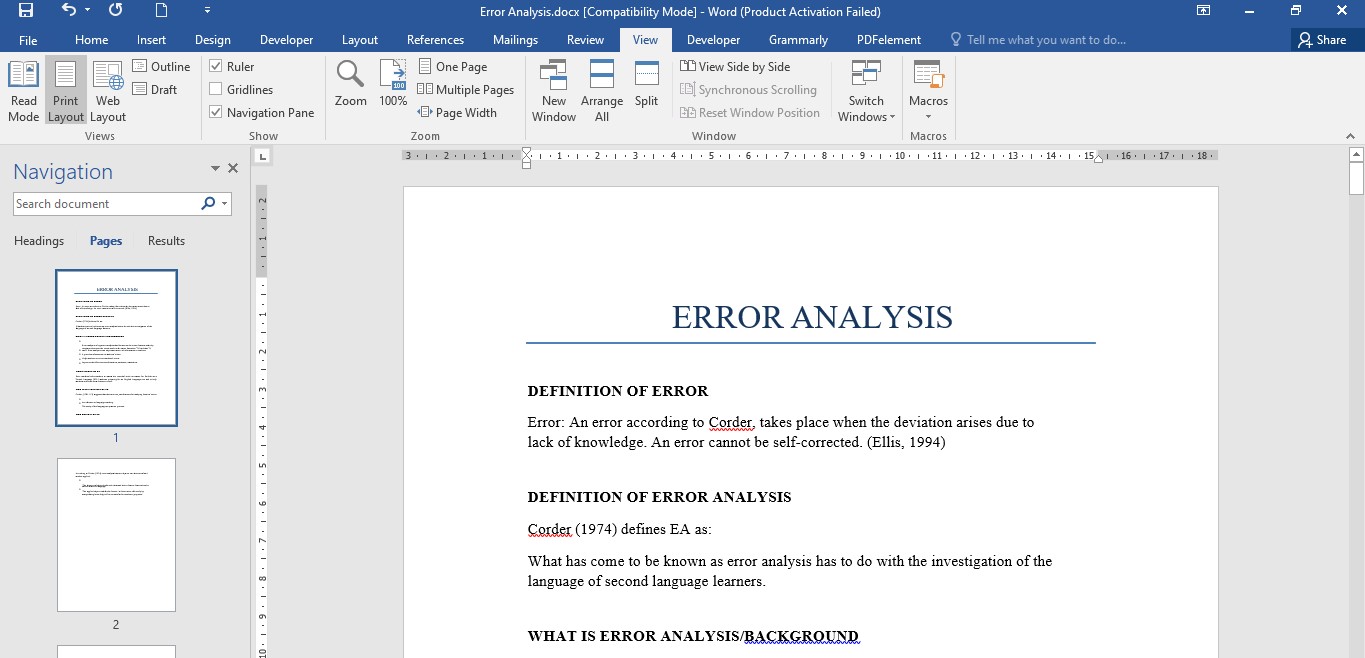Switch to Headings tab in Navigation
This screenshot has height=658, width=1365.
[x=39, y=241]
